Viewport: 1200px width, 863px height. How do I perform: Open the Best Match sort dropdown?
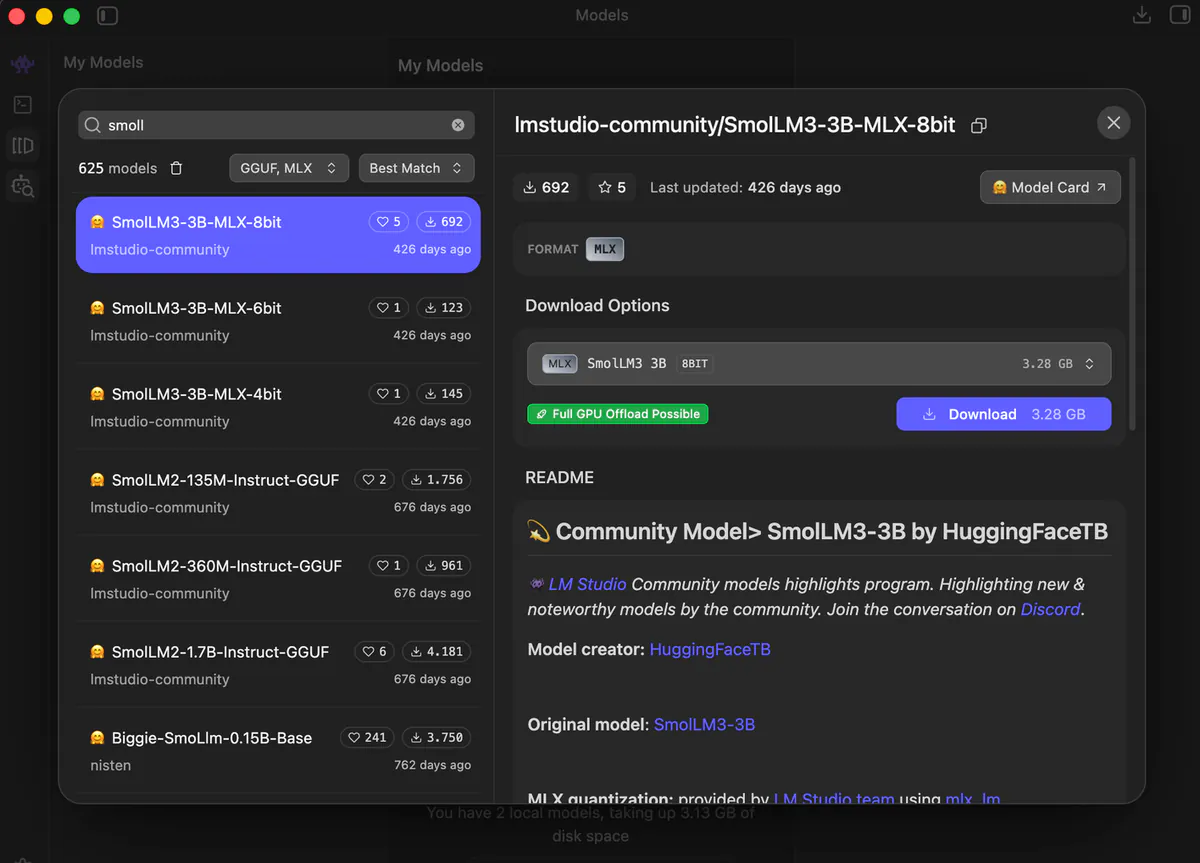tap(416, 168)
